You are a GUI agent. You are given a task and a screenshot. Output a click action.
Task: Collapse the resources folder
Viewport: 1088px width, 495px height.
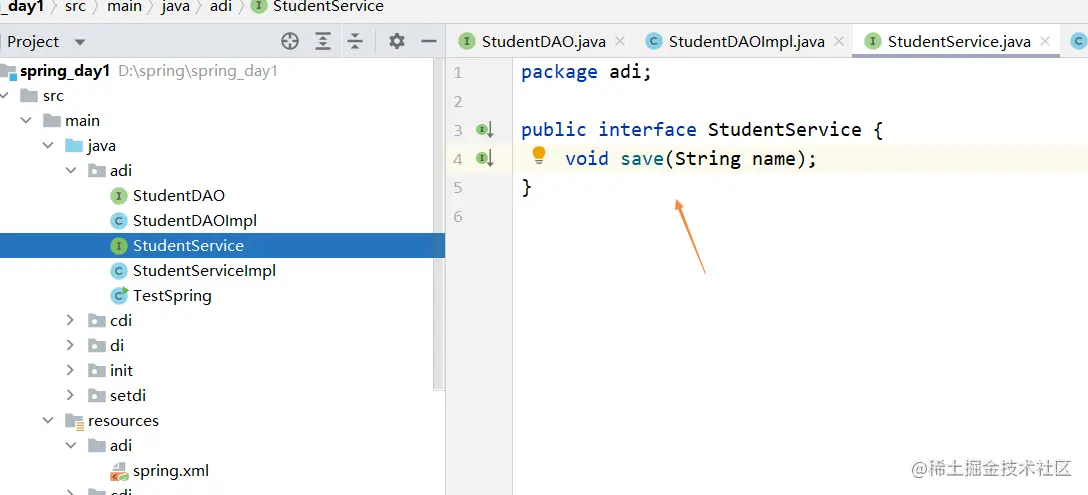coord(49,421)
